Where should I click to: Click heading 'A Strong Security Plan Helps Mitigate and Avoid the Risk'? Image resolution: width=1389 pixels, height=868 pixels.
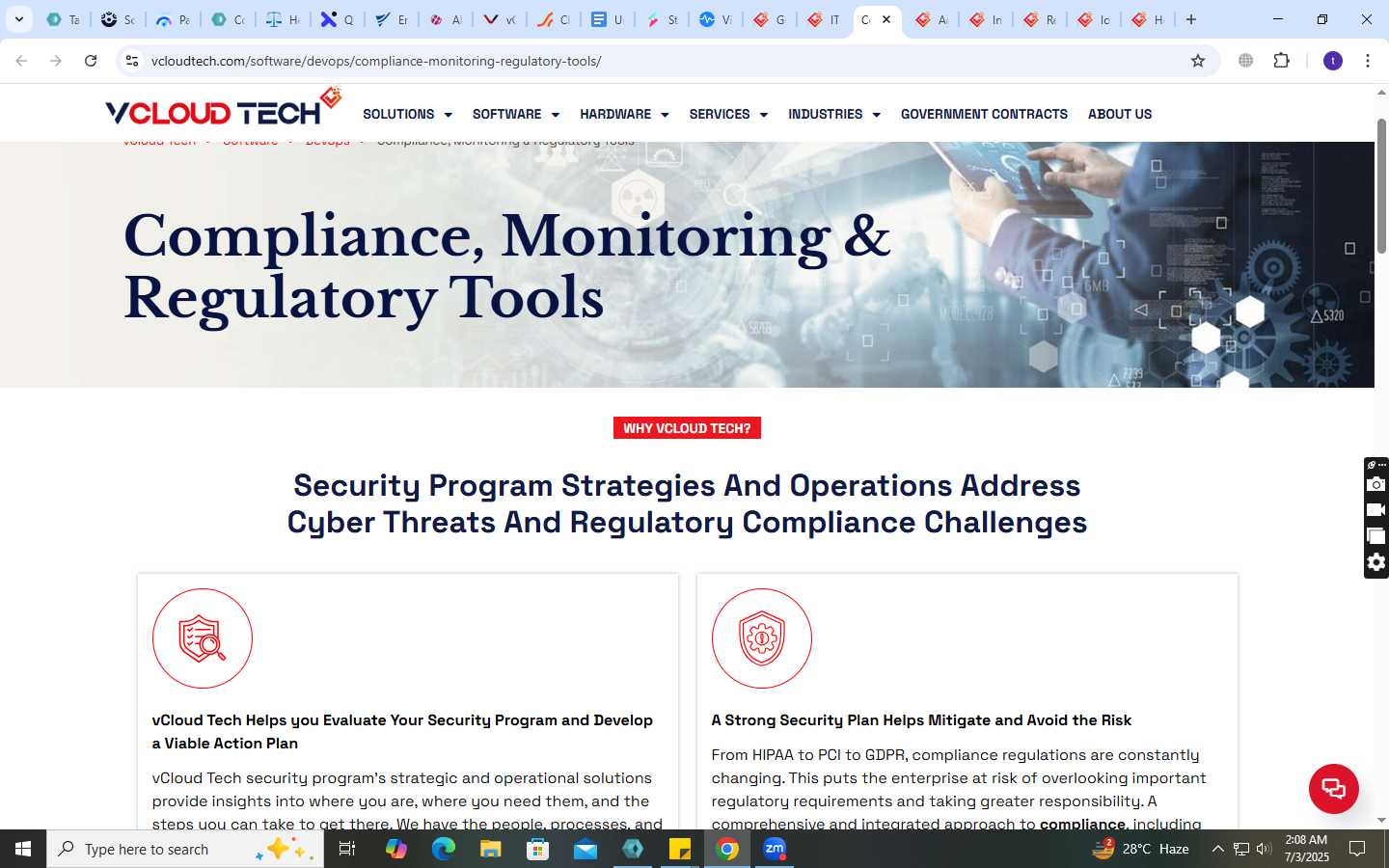921,720
